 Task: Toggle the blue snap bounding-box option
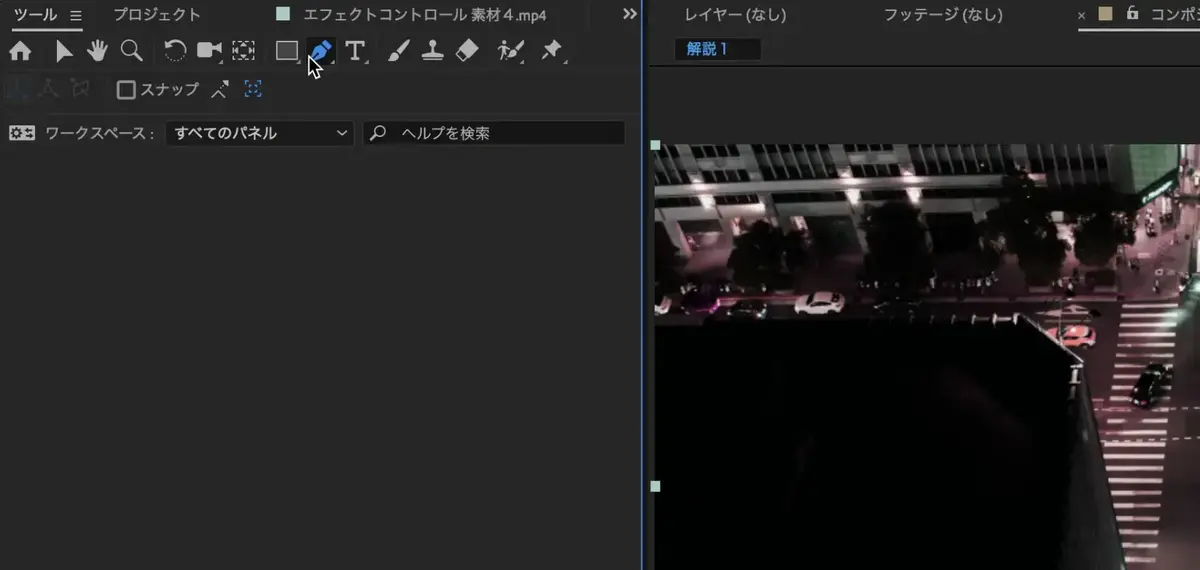pyautogui.click(x=253, y=90)
